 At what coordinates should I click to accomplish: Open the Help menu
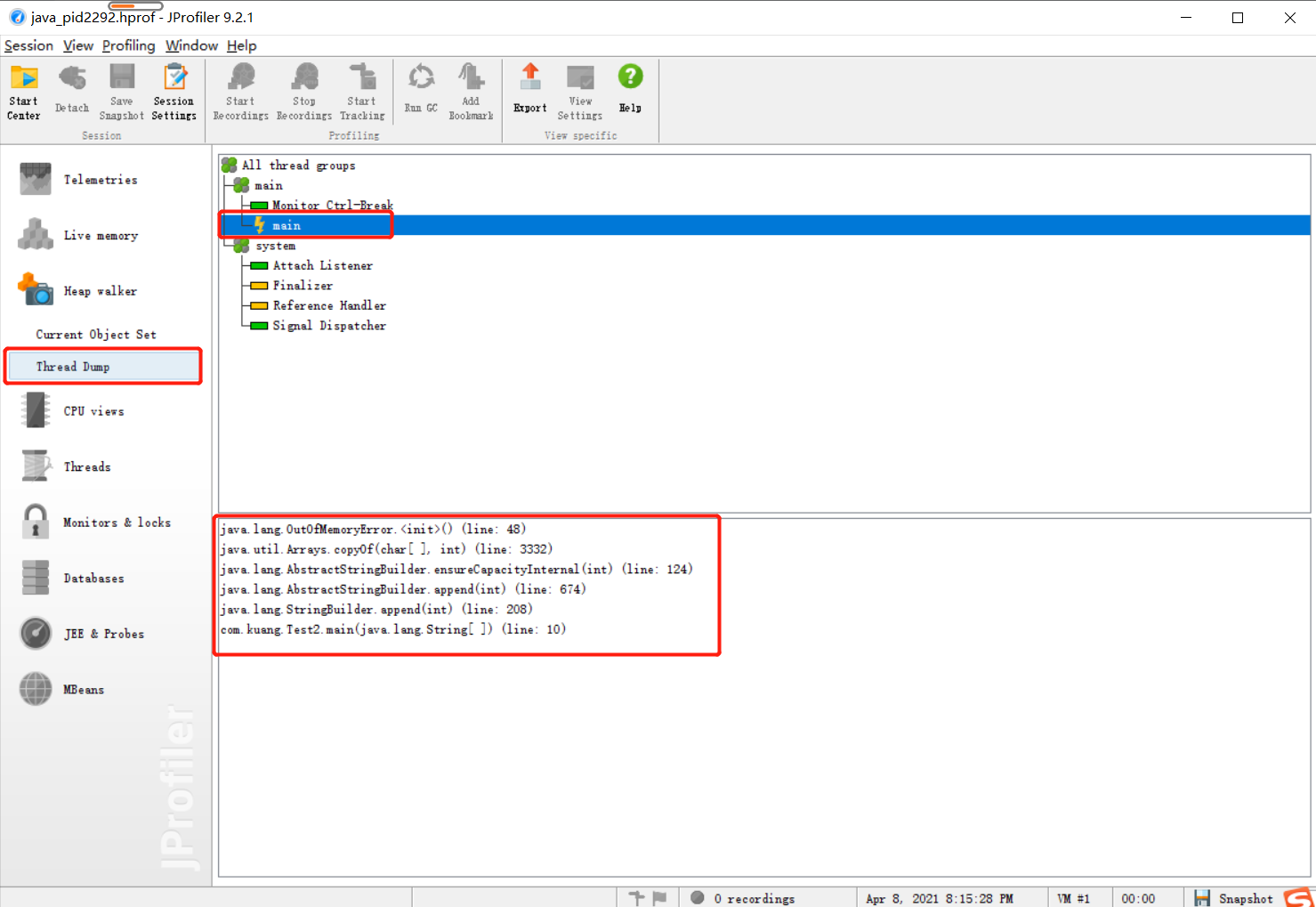coord(241,45)
